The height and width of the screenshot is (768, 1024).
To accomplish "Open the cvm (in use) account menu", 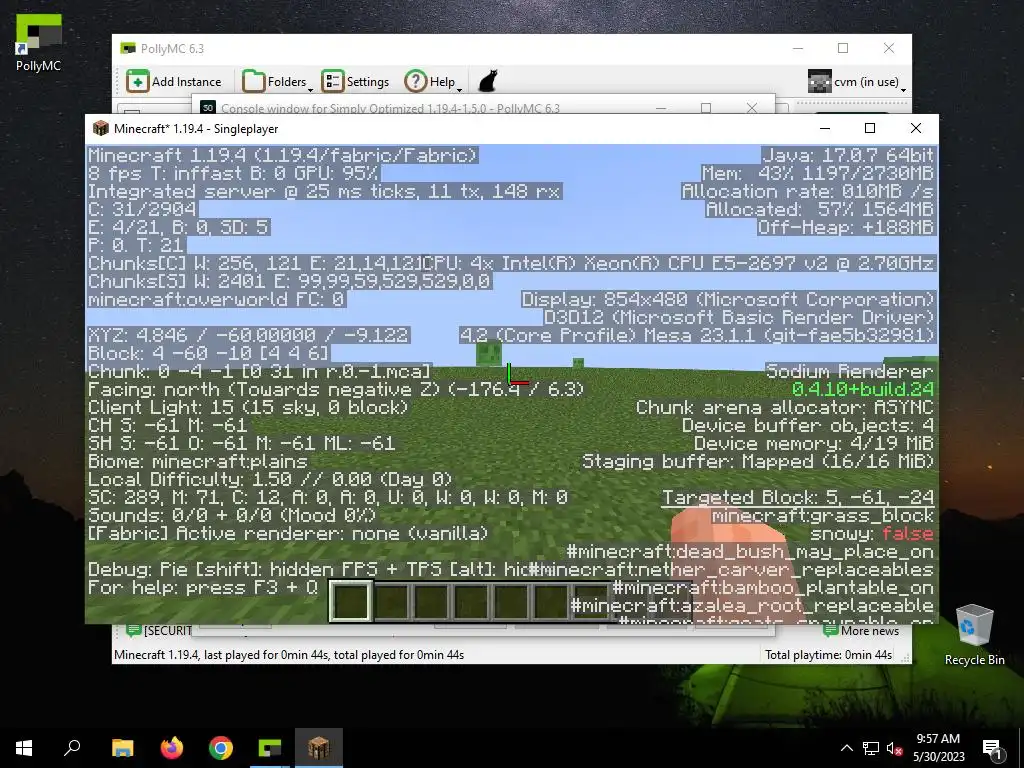I will pyautogui.click(x=857, y=82).
